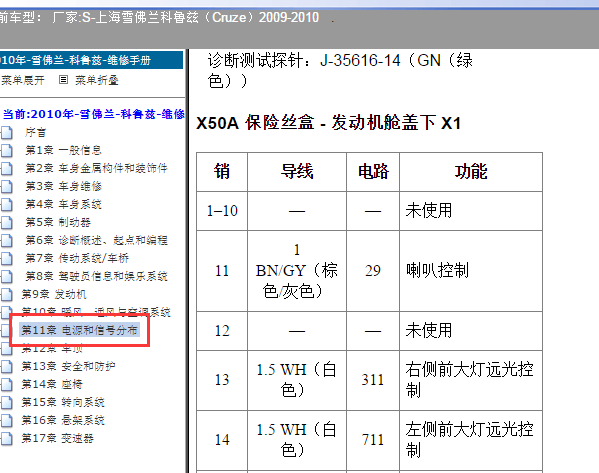This screenshot has height=473, width=599.
Task: Click the 销 column header
Action: tap(222, 172)
